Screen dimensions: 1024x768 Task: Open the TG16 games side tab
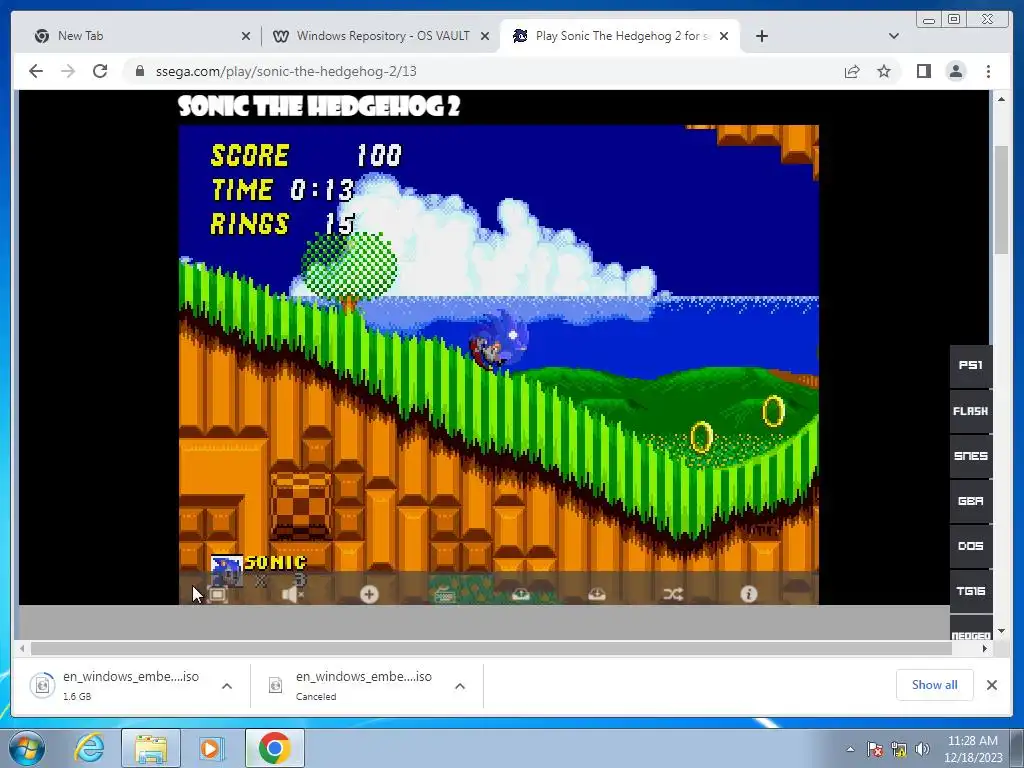(970, 591)
